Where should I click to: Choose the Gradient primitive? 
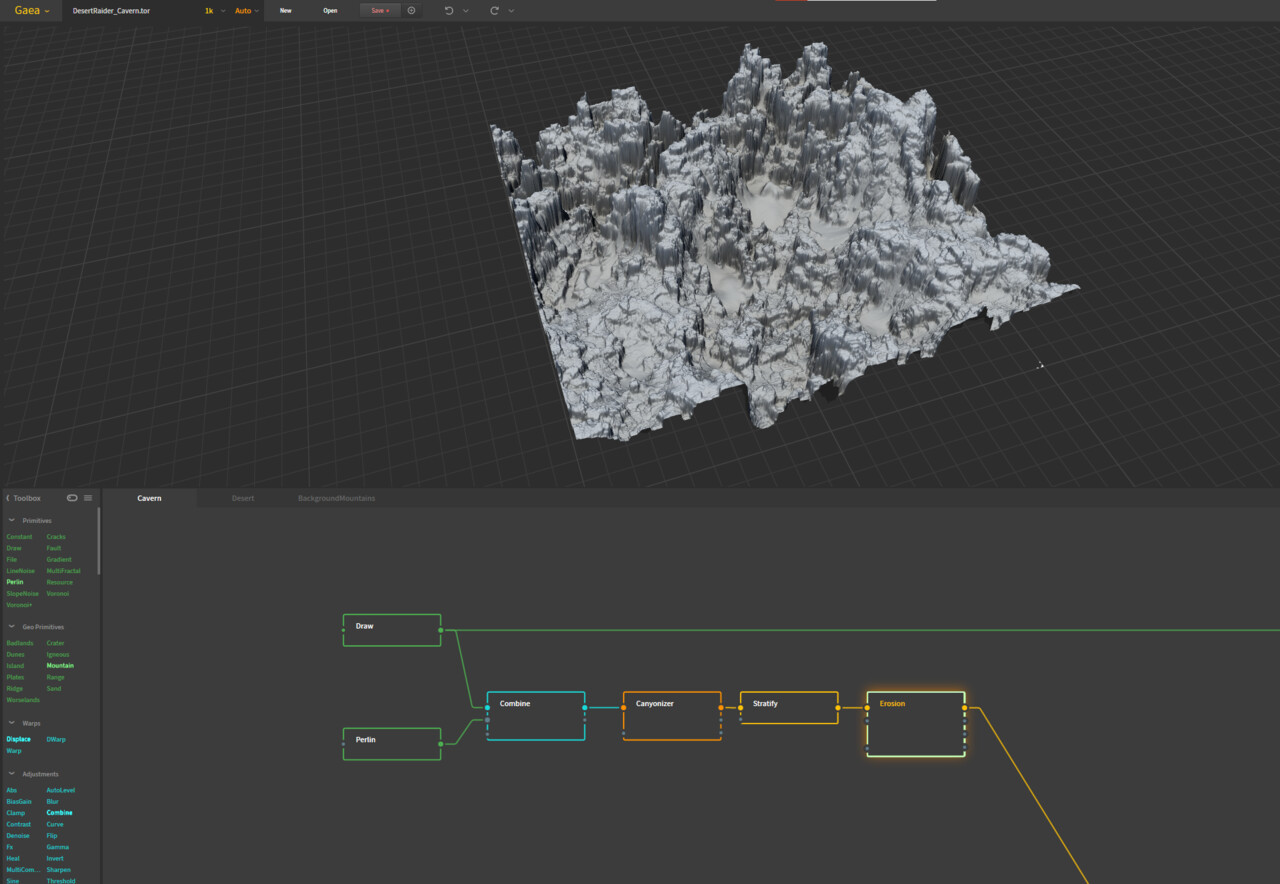click(58, 559)
